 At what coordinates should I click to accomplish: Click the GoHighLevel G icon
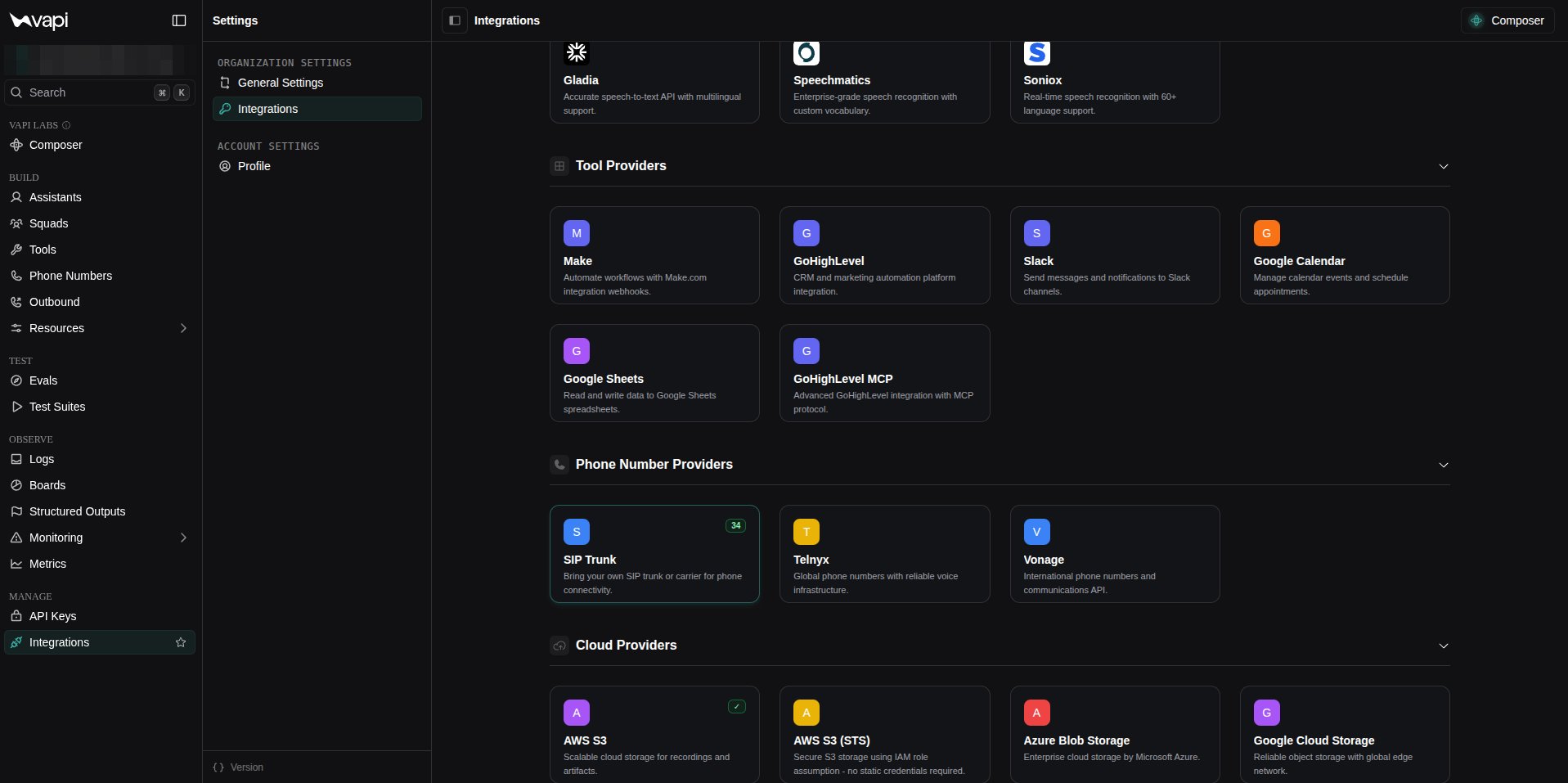pos(806,233)
